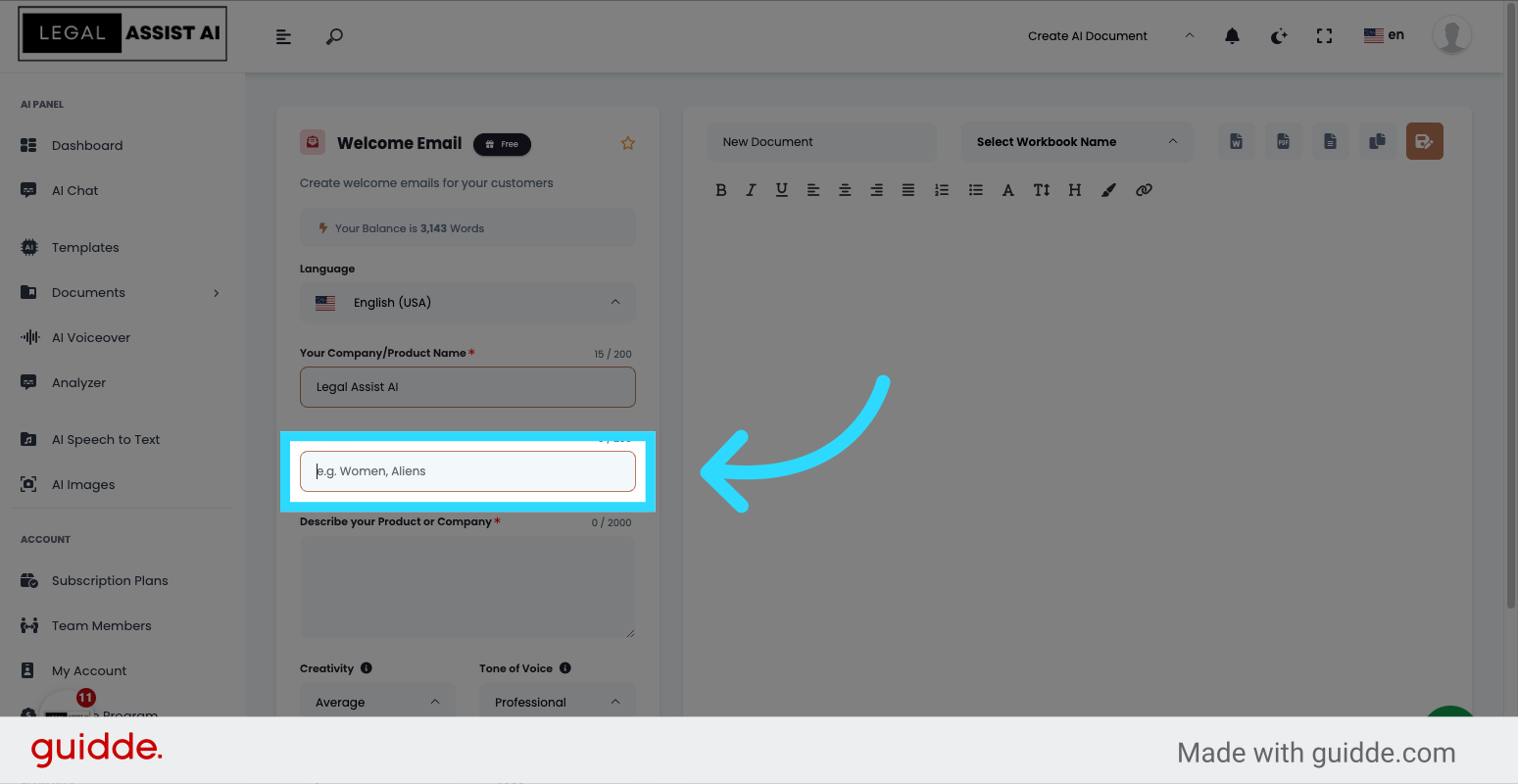Open the Tone of Voice Professional dropdown
Image resolution: width=1518 pixels, height=784 pixels.
pos(558,702)
